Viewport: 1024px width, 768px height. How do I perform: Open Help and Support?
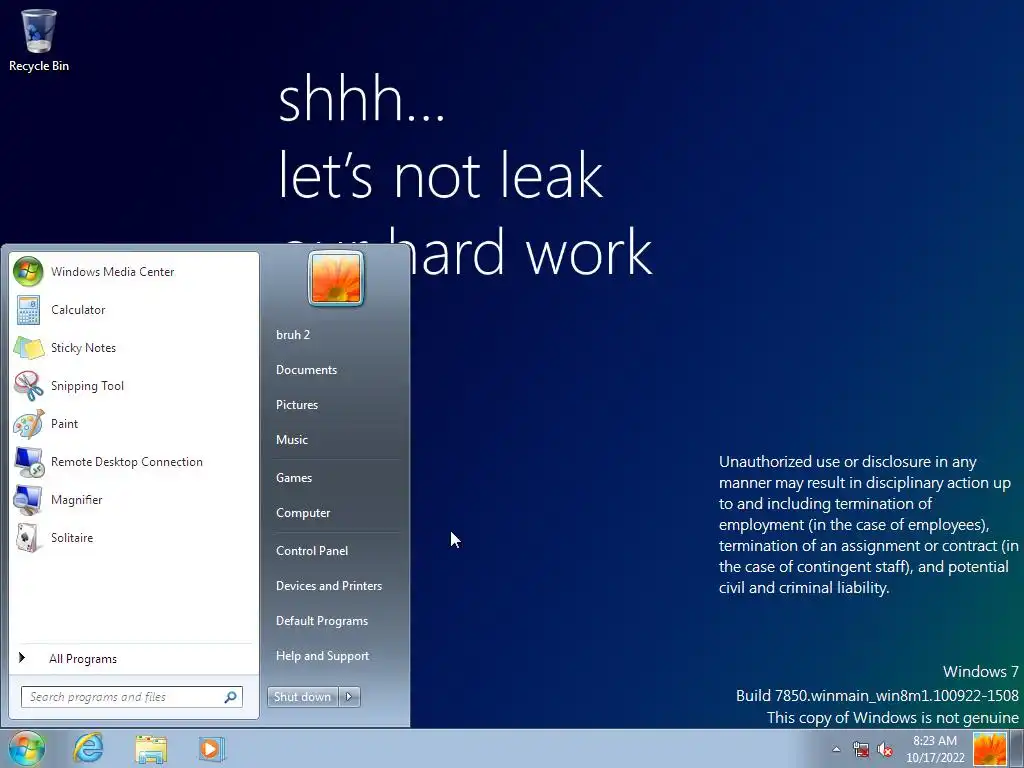pyautogui.click(x=323, y=656)
